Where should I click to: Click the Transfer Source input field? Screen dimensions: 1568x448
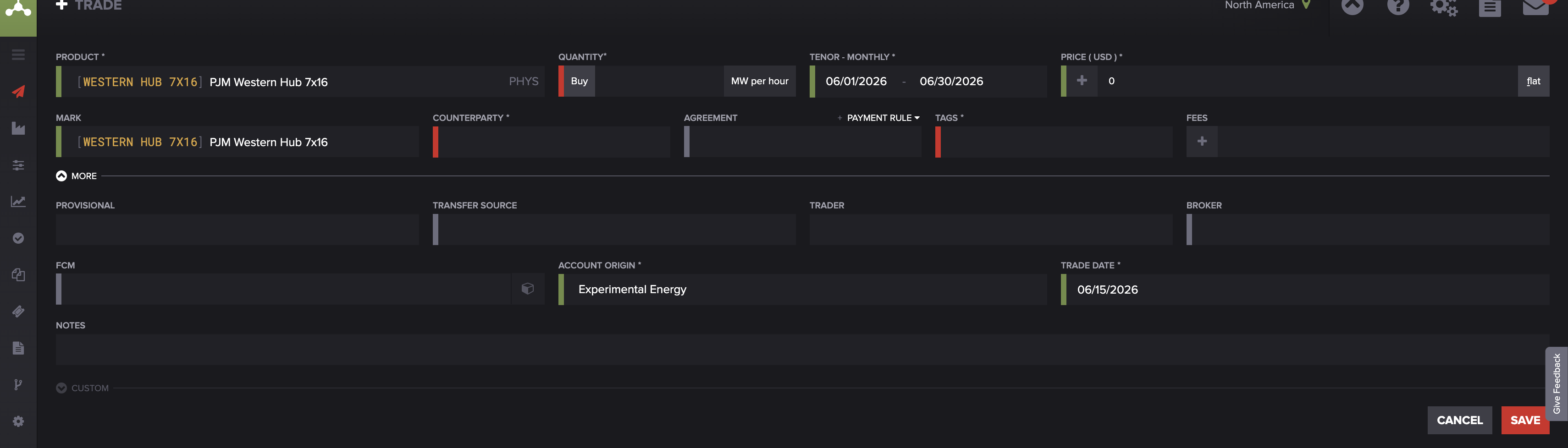coord(614,229)
